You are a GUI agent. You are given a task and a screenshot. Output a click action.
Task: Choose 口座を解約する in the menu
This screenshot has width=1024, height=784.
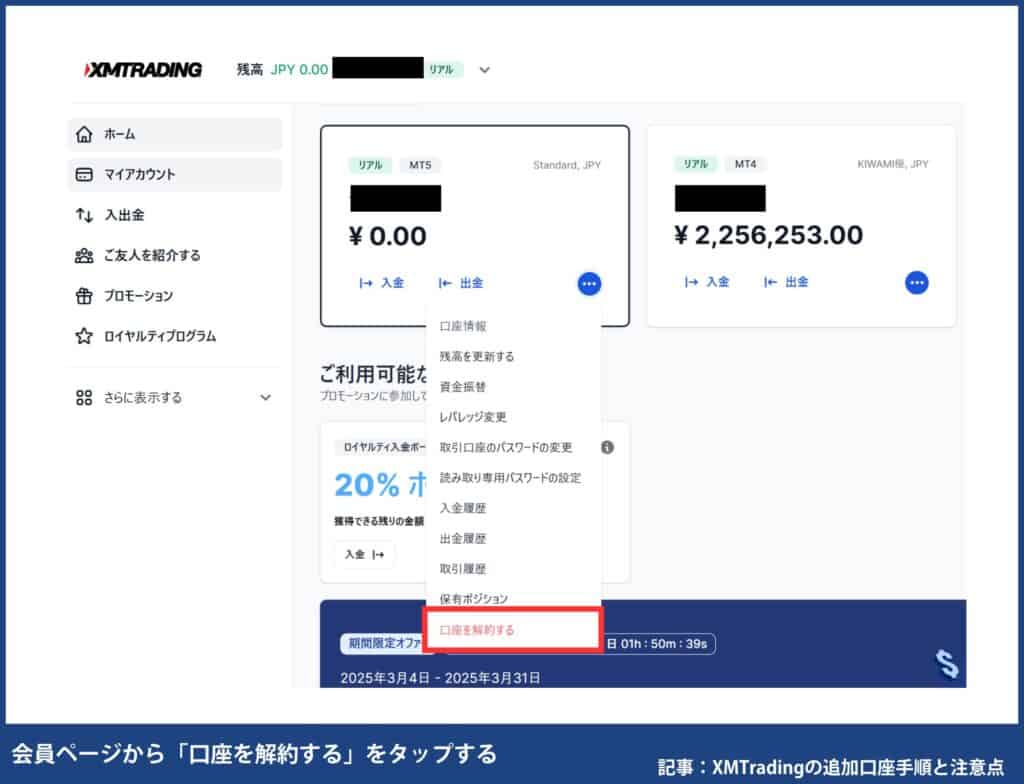[513, 630]
